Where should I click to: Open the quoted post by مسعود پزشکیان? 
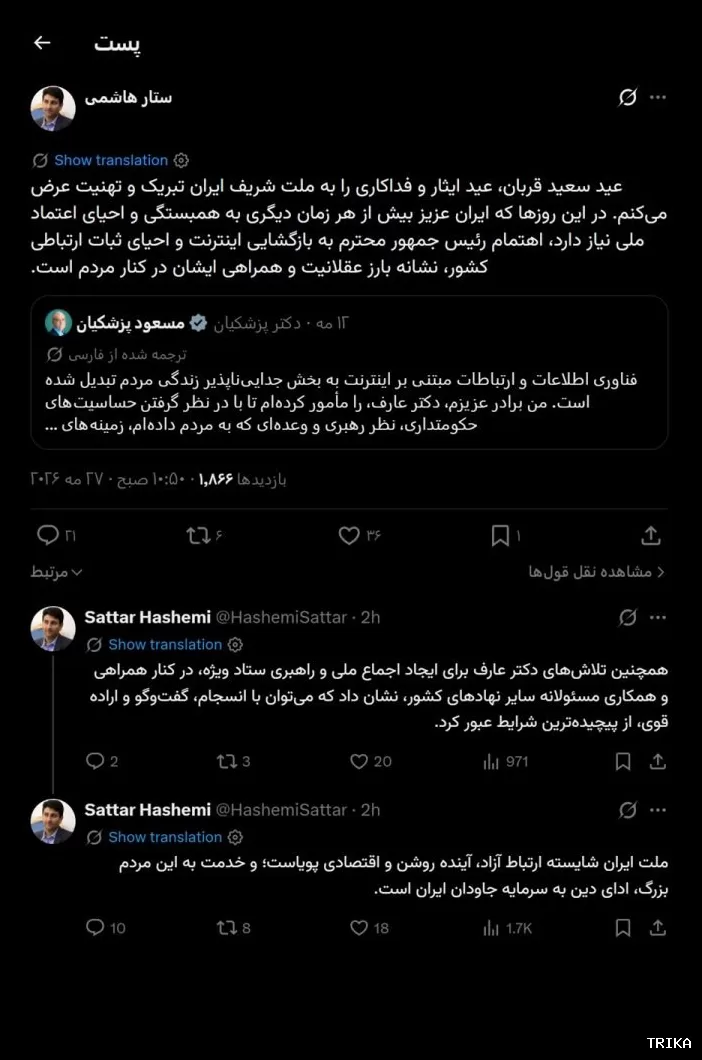[350, 372]
